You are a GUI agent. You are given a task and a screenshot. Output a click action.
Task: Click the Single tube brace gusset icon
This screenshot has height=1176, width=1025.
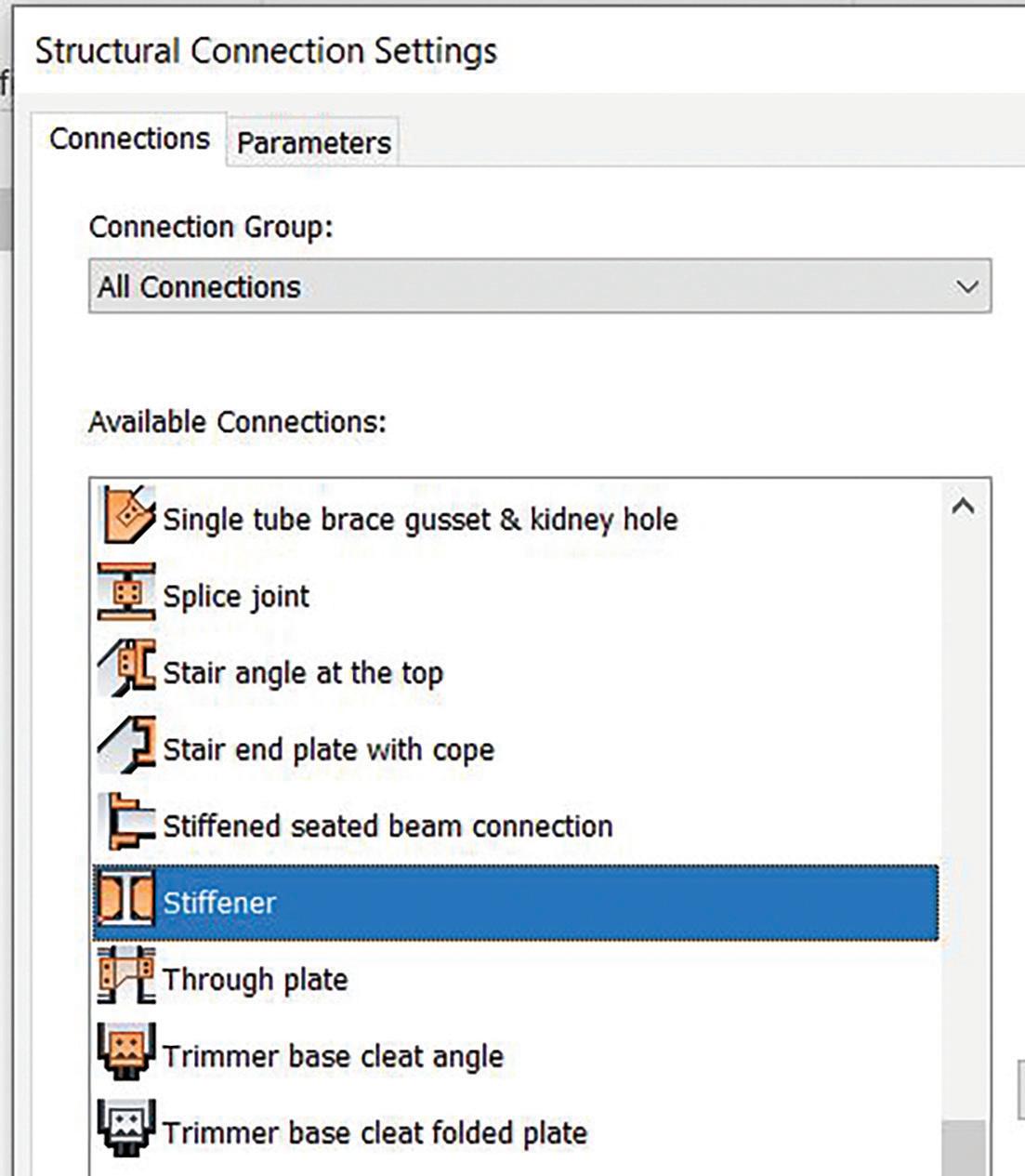coord(126,514)
